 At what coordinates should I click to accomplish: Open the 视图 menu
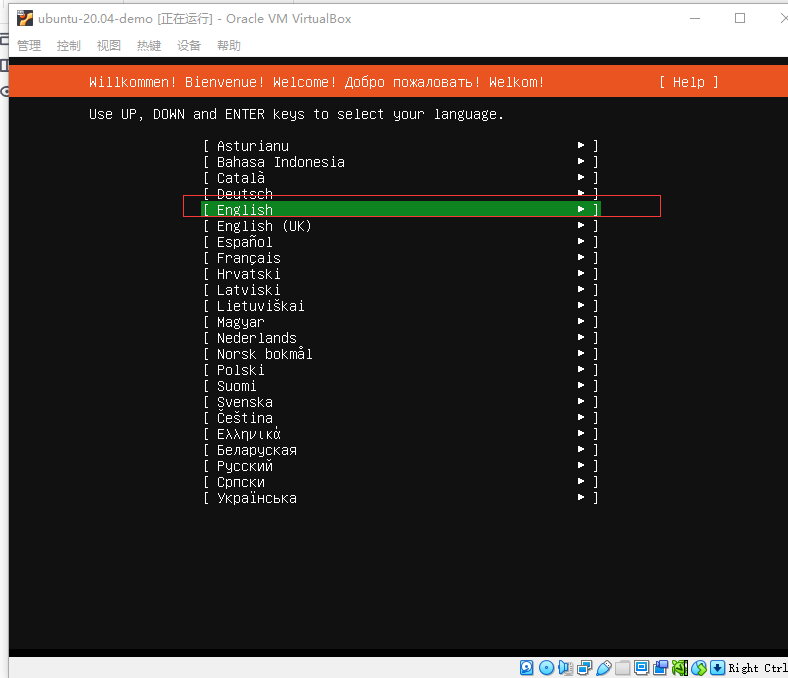(109, 46)
